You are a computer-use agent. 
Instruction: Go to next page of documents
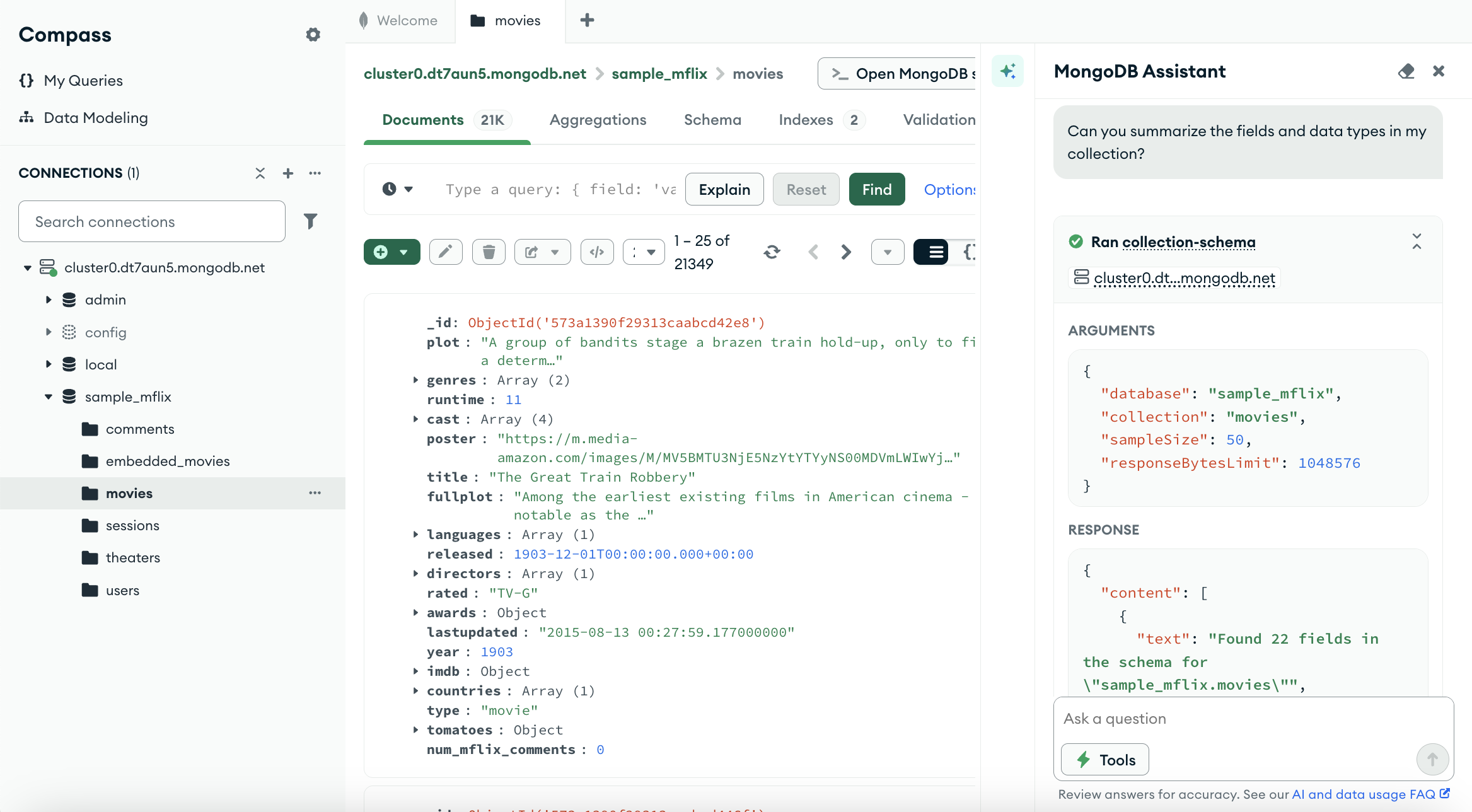pyautogui.click(x=846, y=252)
